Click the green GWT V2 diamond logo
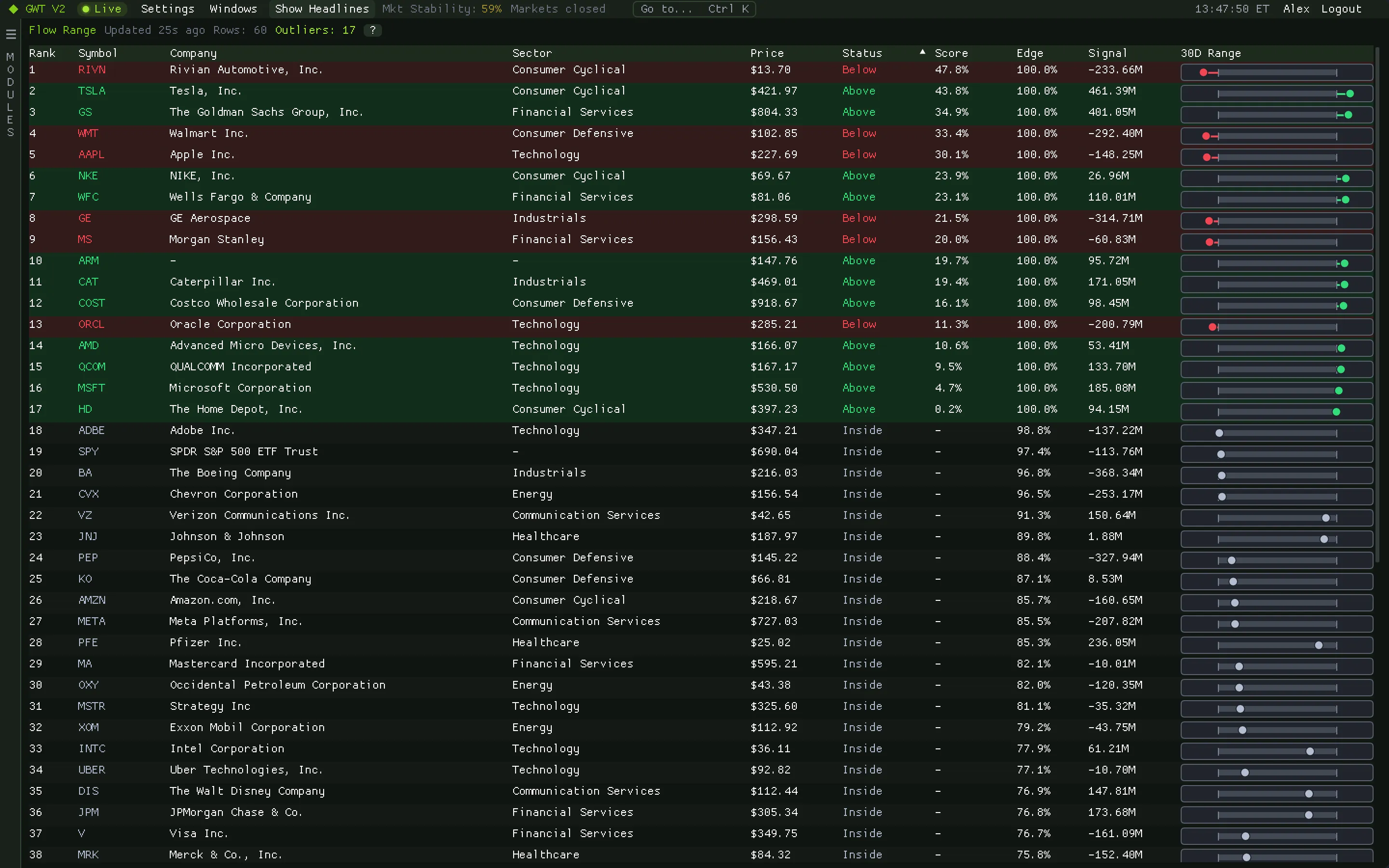The image size is (1389, 868). click(x=13, y=9)
